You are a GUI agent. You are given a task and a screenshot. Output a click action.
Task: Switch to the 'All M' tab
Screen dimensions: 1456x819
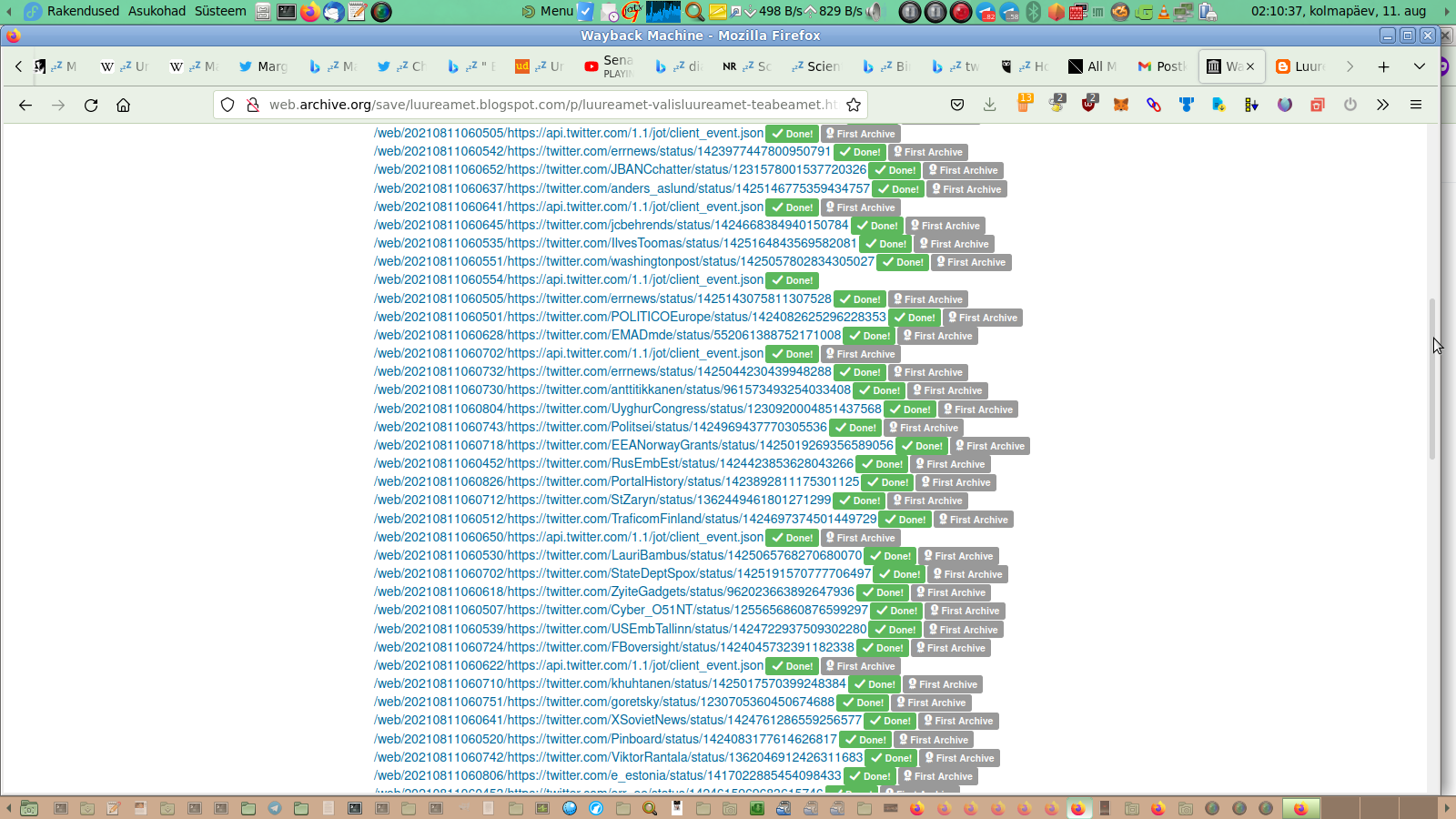[x=1093, y=66]
